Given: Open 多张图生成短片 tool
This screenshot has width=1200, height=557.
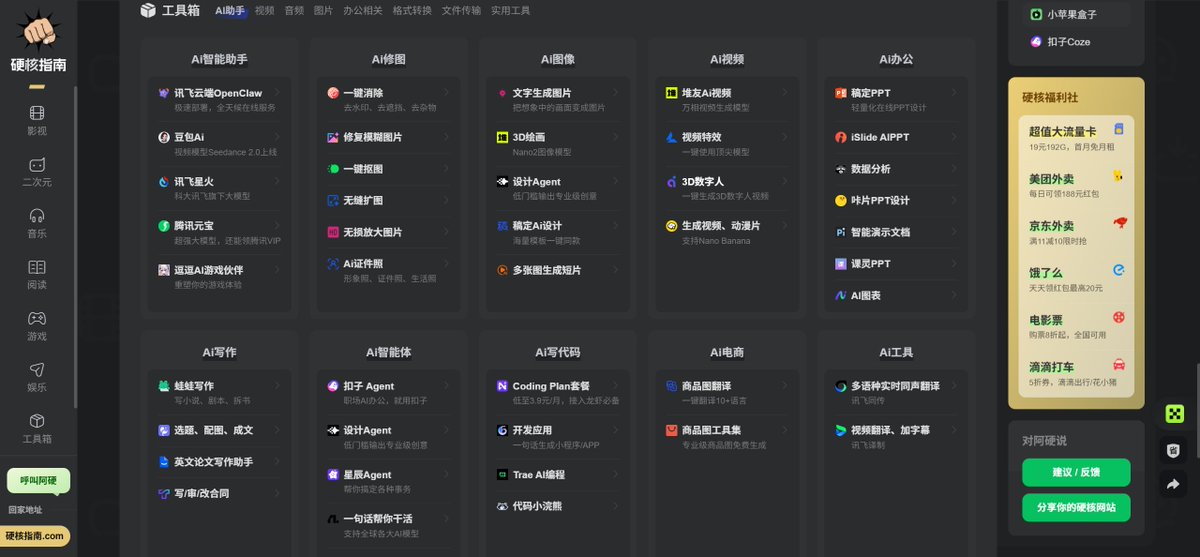Looking at the screenshot, I should 558,270.
